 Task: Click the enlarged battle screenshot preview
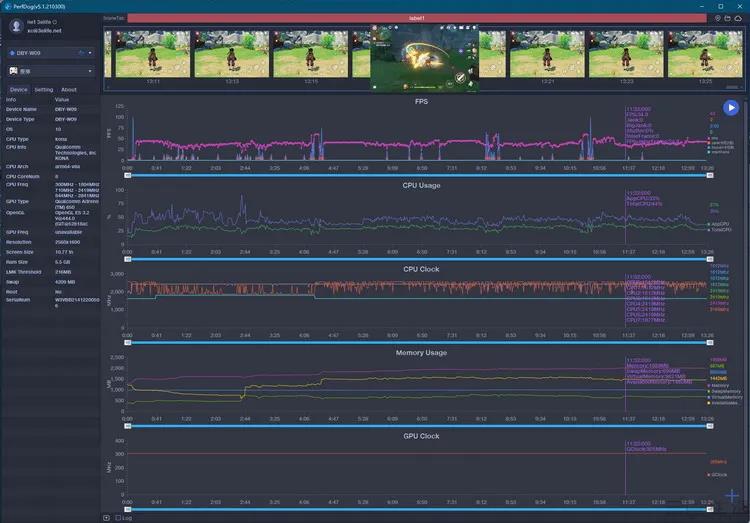[x=424, y=58]
